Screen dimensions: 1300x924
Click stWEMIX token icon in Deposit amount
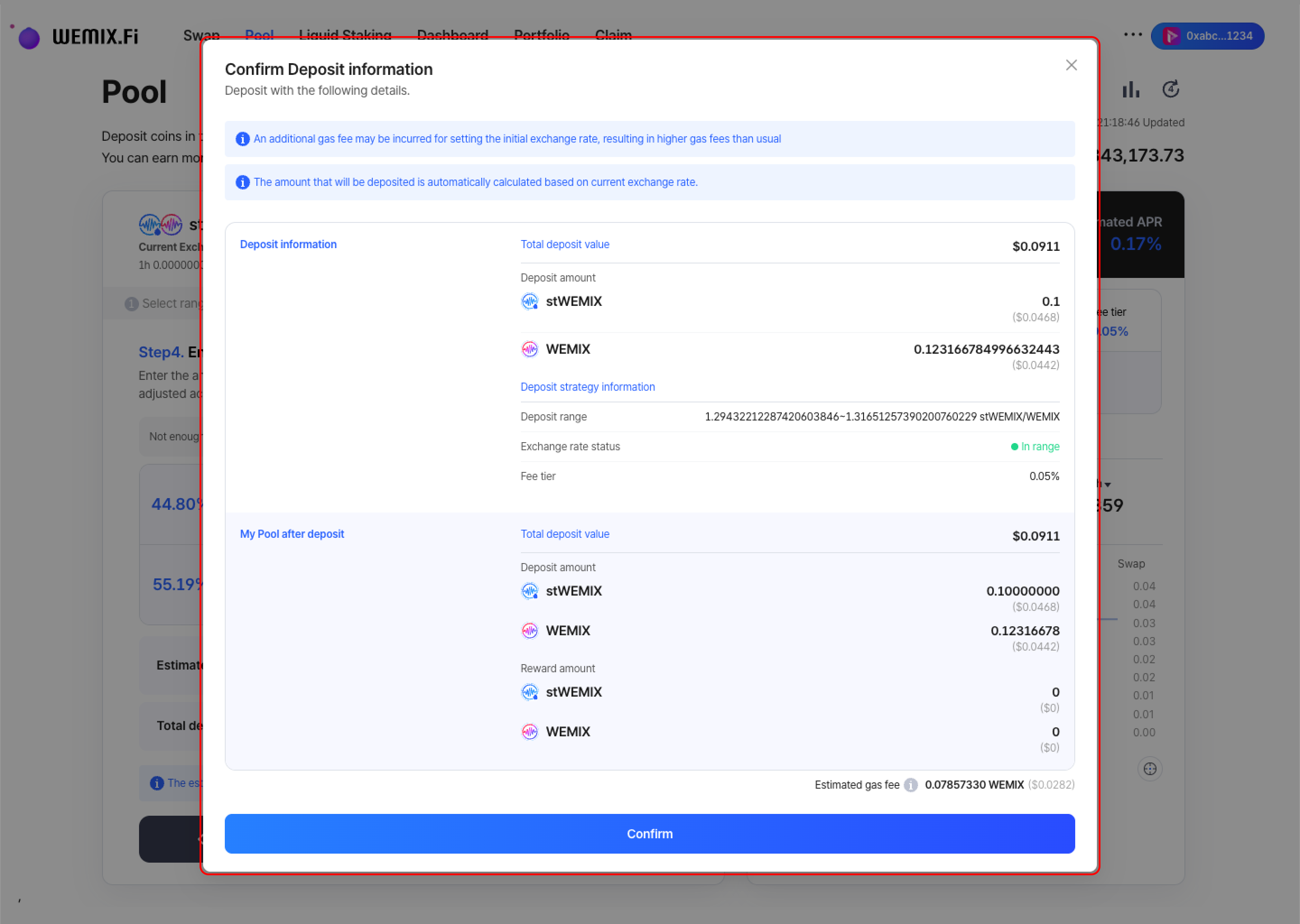pos(530,301)
